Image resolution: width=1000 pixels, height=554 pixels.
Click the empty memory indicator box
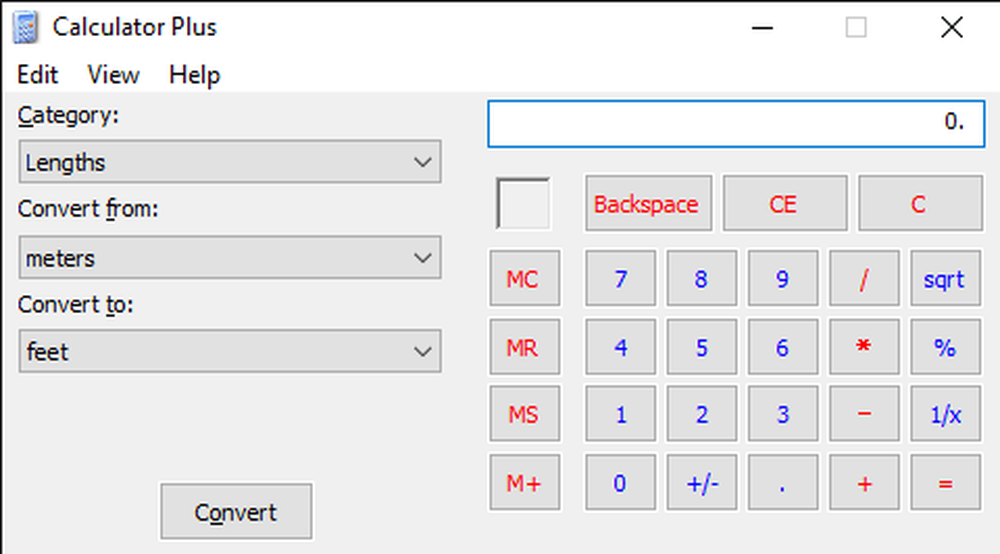coord(523,203)
